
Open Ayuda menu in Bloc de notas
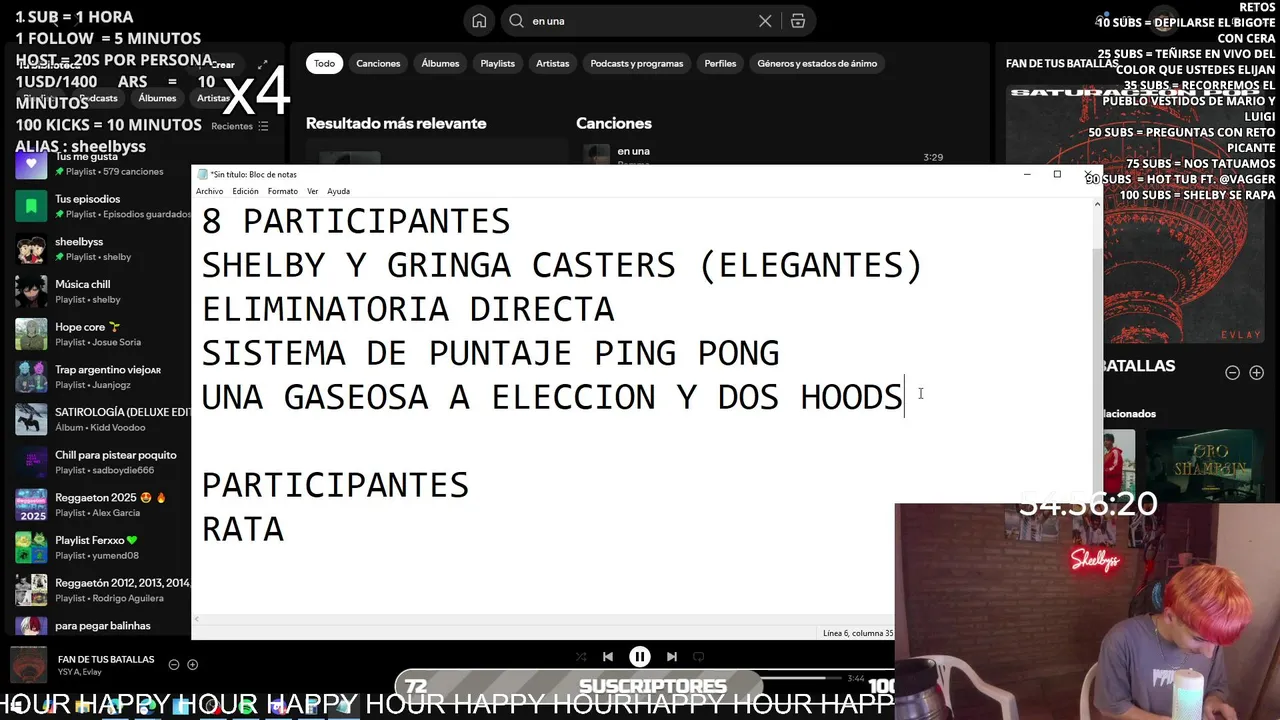[x=339, y=191]
